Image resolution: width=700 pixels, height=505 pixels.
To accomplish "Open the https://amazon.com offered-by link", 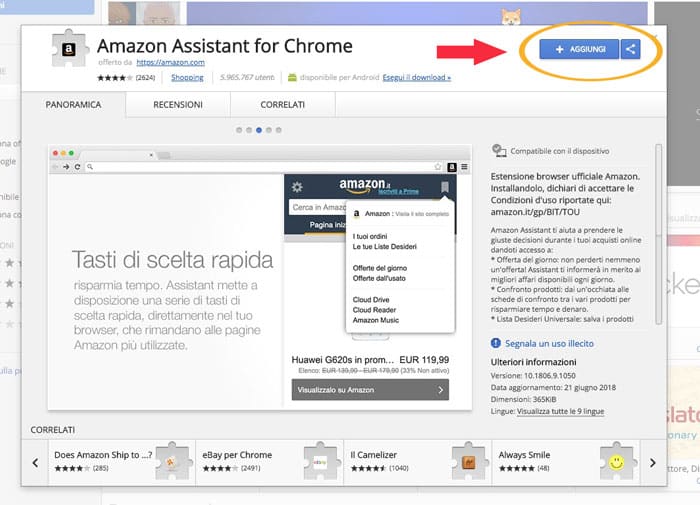I will (171, 63).
